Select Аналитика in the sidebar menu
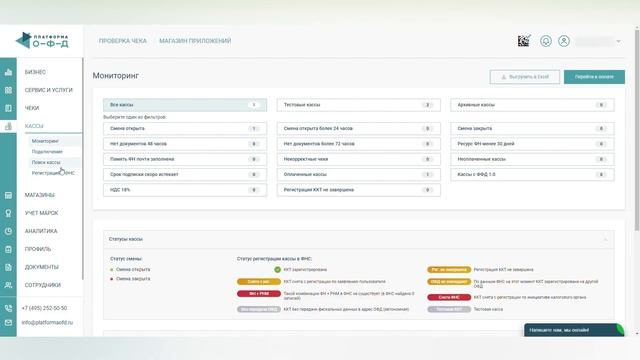This screenshot has height=360, width=640. click(x=41, y=231)
